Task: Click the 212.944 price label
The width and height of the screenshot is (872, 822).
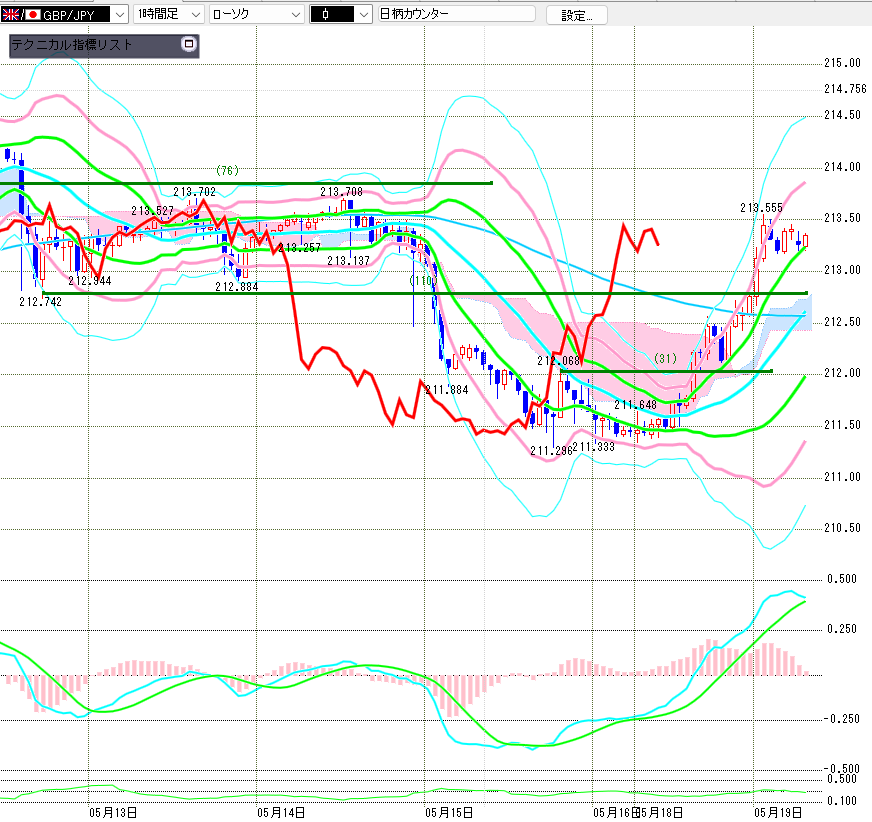Action: pyautogui.click(x=90, y=281)
